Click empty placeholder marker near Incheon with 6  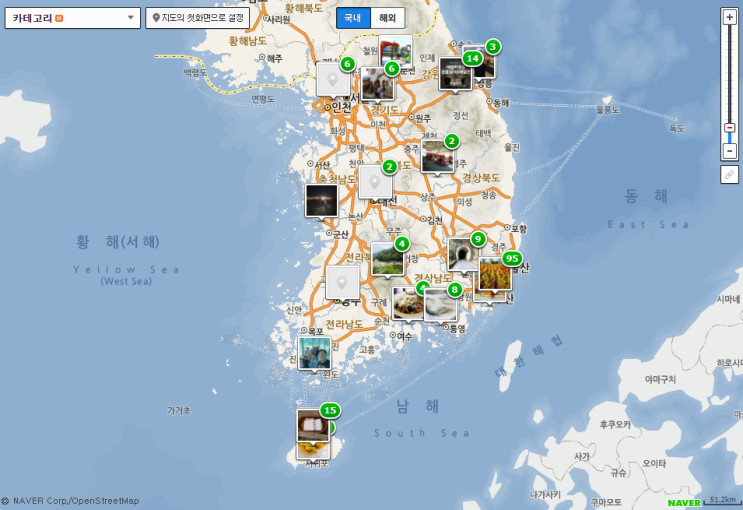[334, 80]
